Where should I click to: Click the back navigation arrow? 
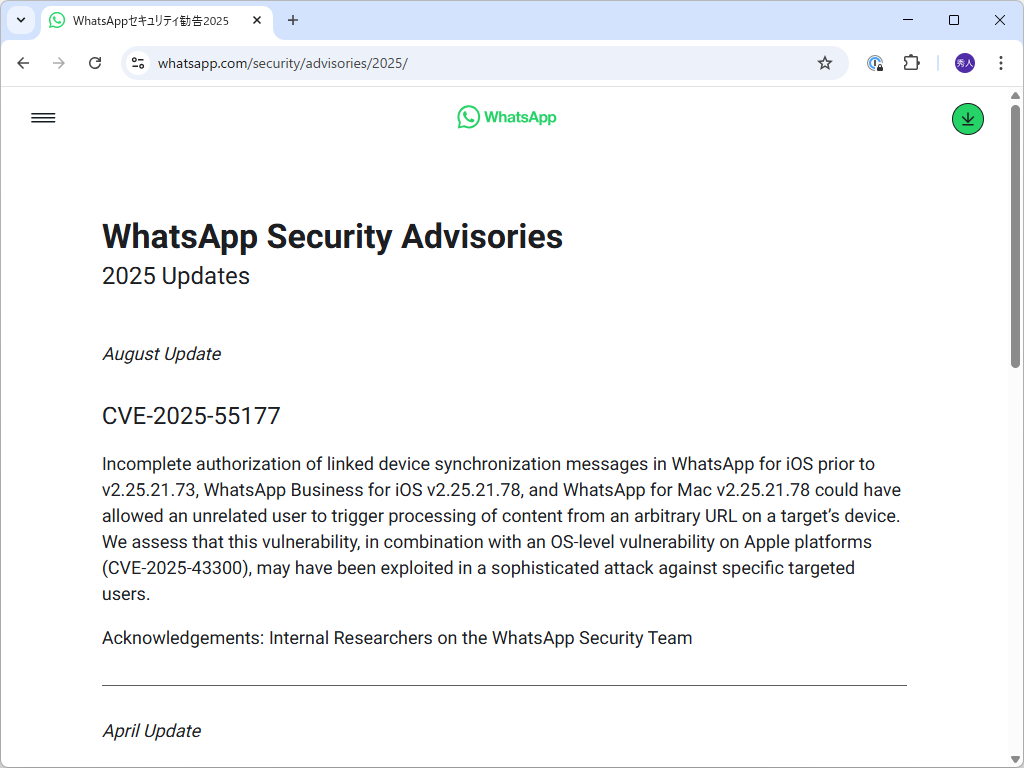click(23, 62)
